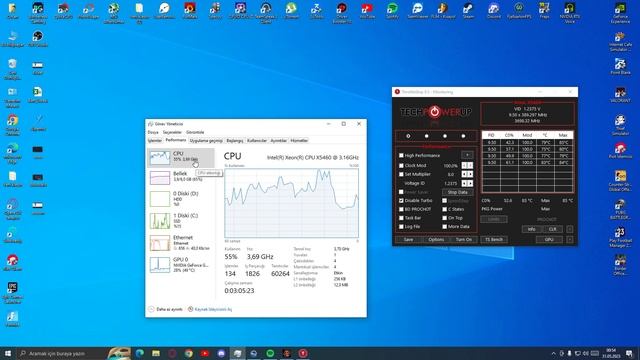640x360 pixels.
Task: Click Daha az ayrıntı in Task Manager
Action: click(x=166, y=309)
